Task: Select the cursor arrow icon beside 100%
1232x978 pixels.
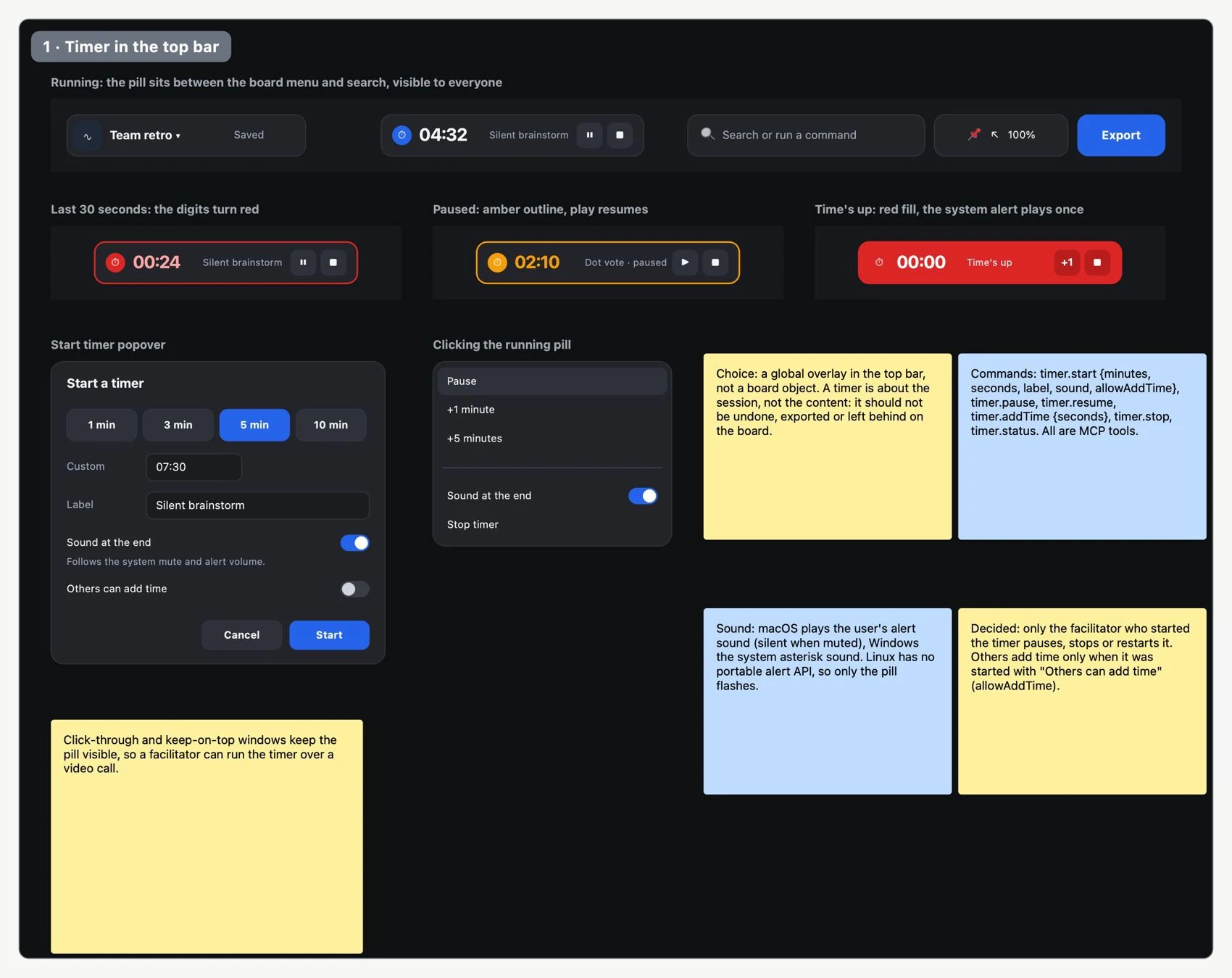Action: [995, 135]
